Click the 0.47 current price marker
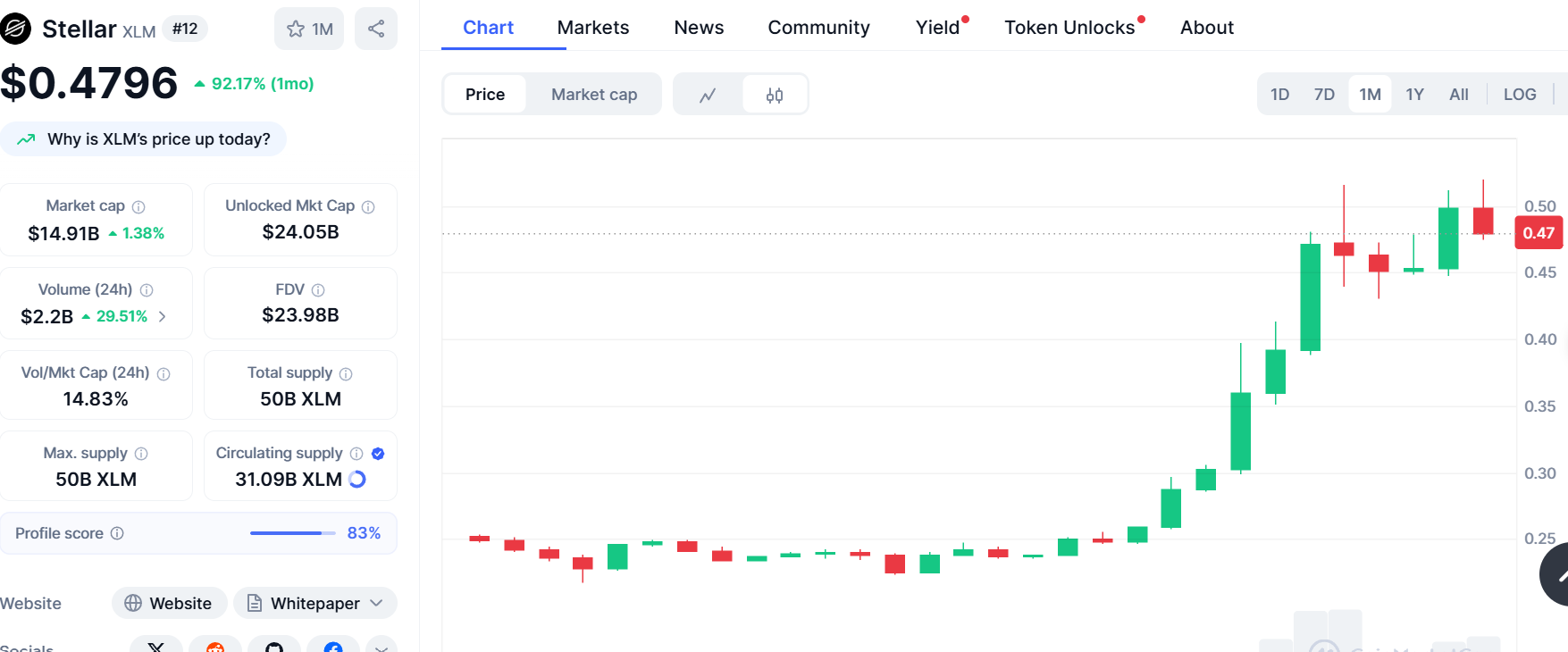Image resolution: width=1568 pixels, height=652 pixels. (1539, 233)
